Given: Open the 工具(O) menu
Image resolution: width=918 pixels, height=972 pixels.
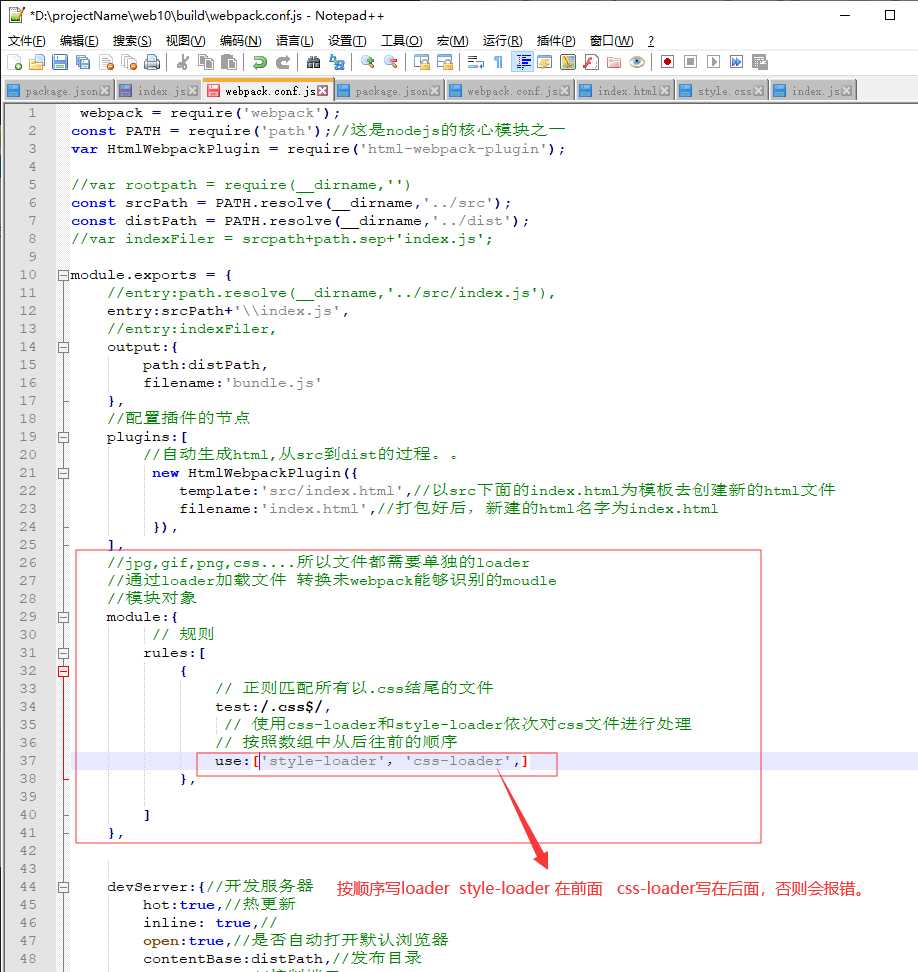Looking at the screenshot, I should [402, 41].
